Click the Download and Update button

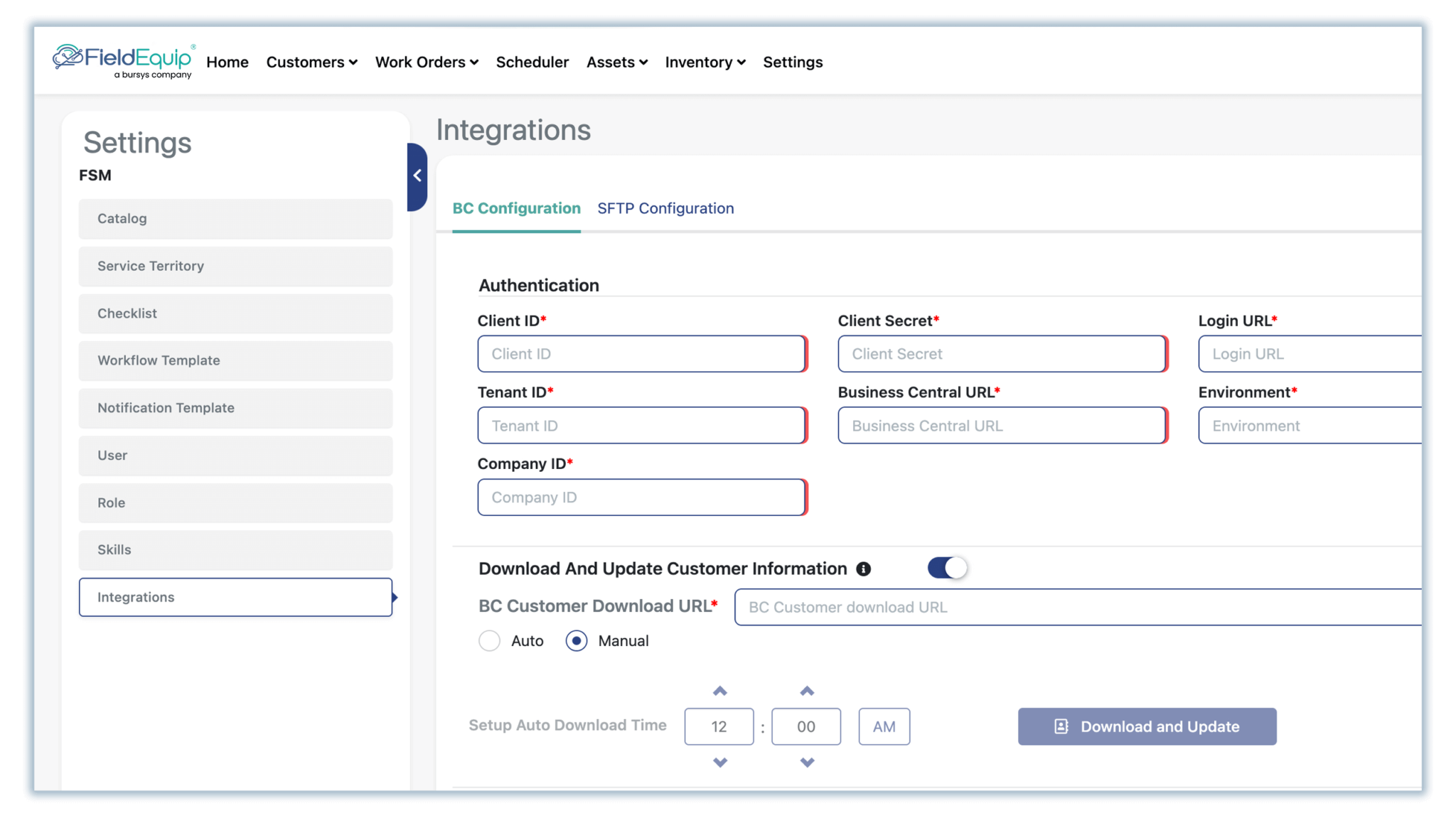click(1147, 726)
